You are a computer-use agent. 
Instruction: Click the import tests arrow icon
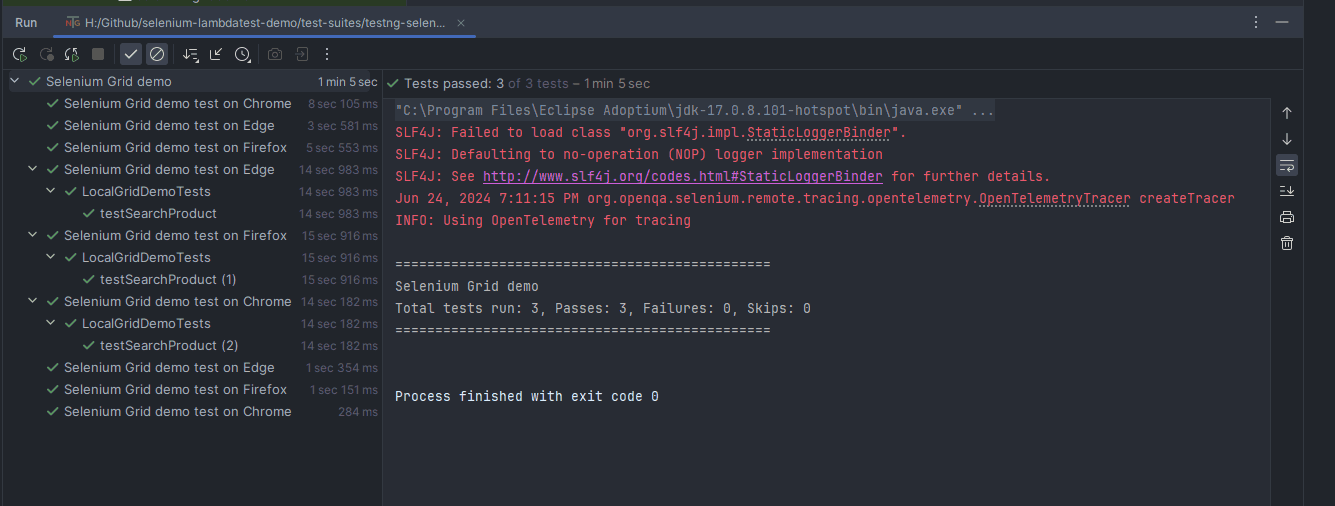point(301,54)
